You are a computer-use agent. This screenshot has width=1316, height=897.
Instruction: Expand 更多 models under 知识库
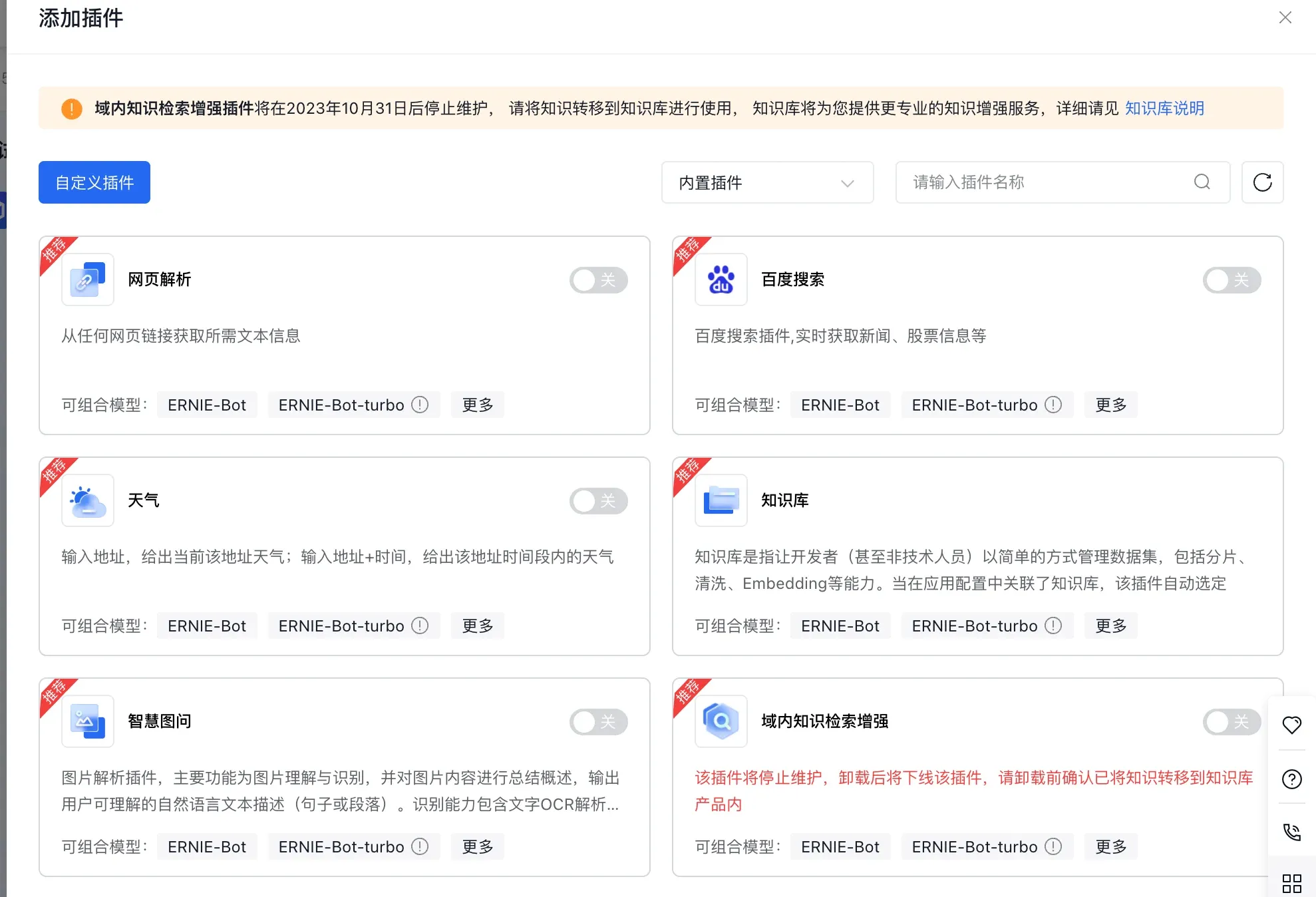[x=1110, y=626]
